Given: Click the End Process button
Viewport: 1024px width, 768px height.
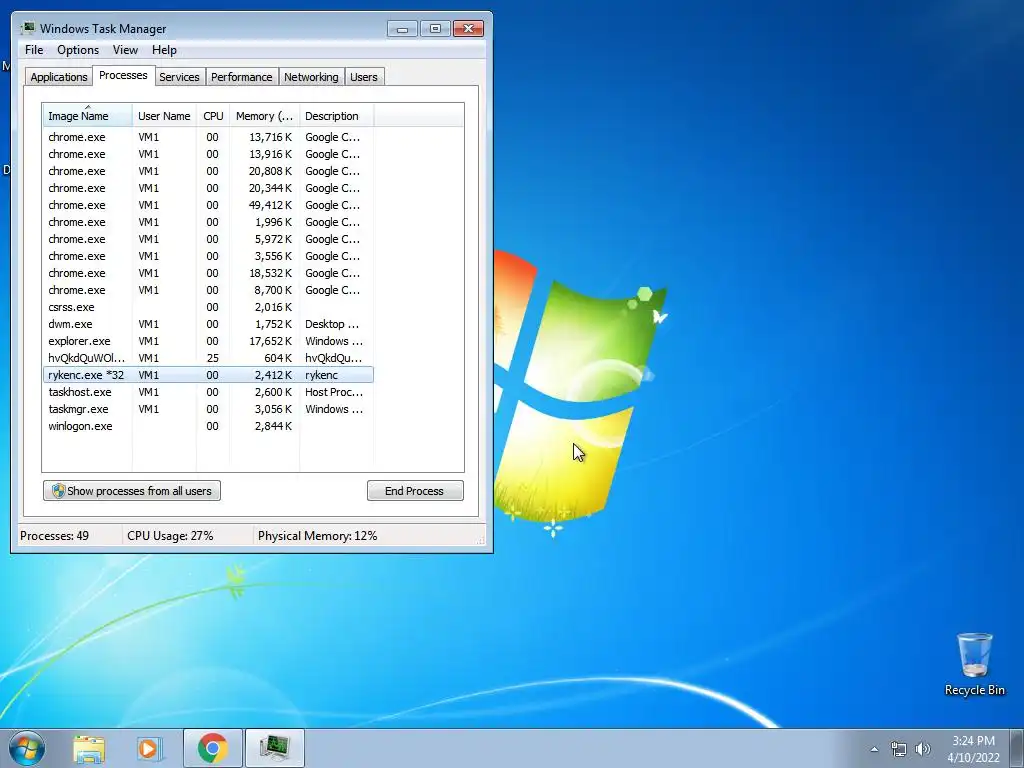Looking at the screenshot, I should (x=415, y=490).
